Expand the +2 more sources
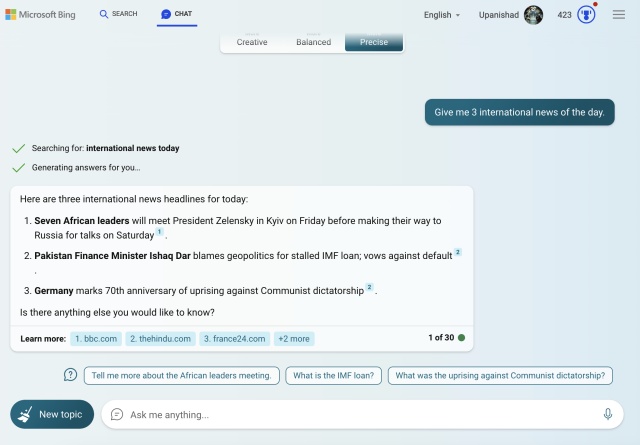The image size is (640, 445). click(294, 339)
